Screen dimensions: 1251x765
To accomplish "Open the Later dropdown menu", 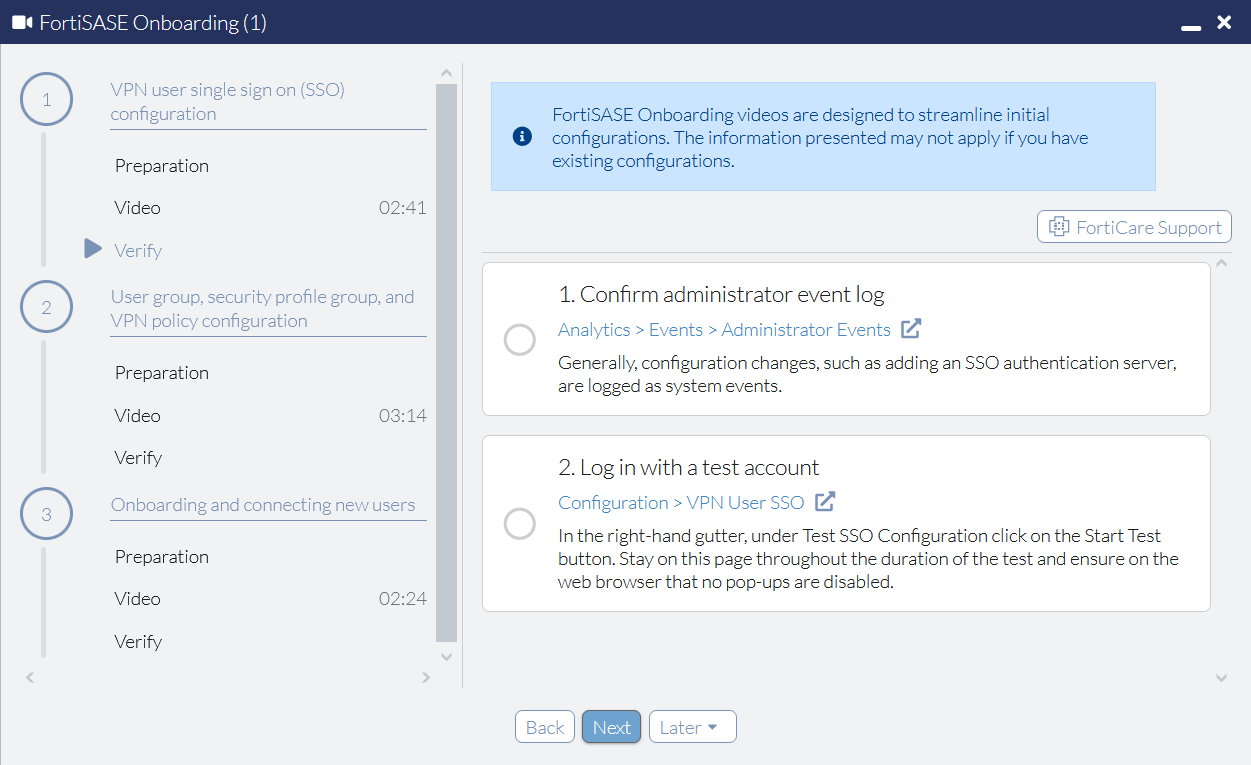I will tap(692, 727).
